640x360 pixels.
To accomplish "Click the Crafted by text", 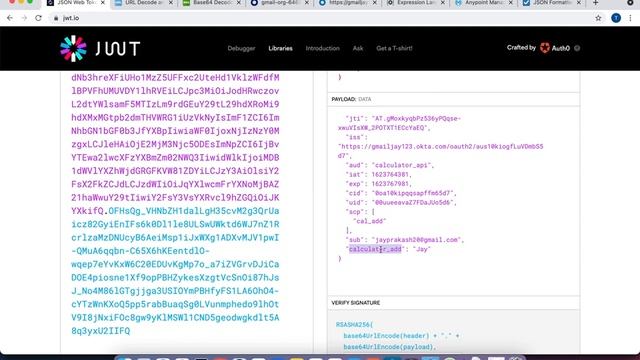I will [521, 47].
